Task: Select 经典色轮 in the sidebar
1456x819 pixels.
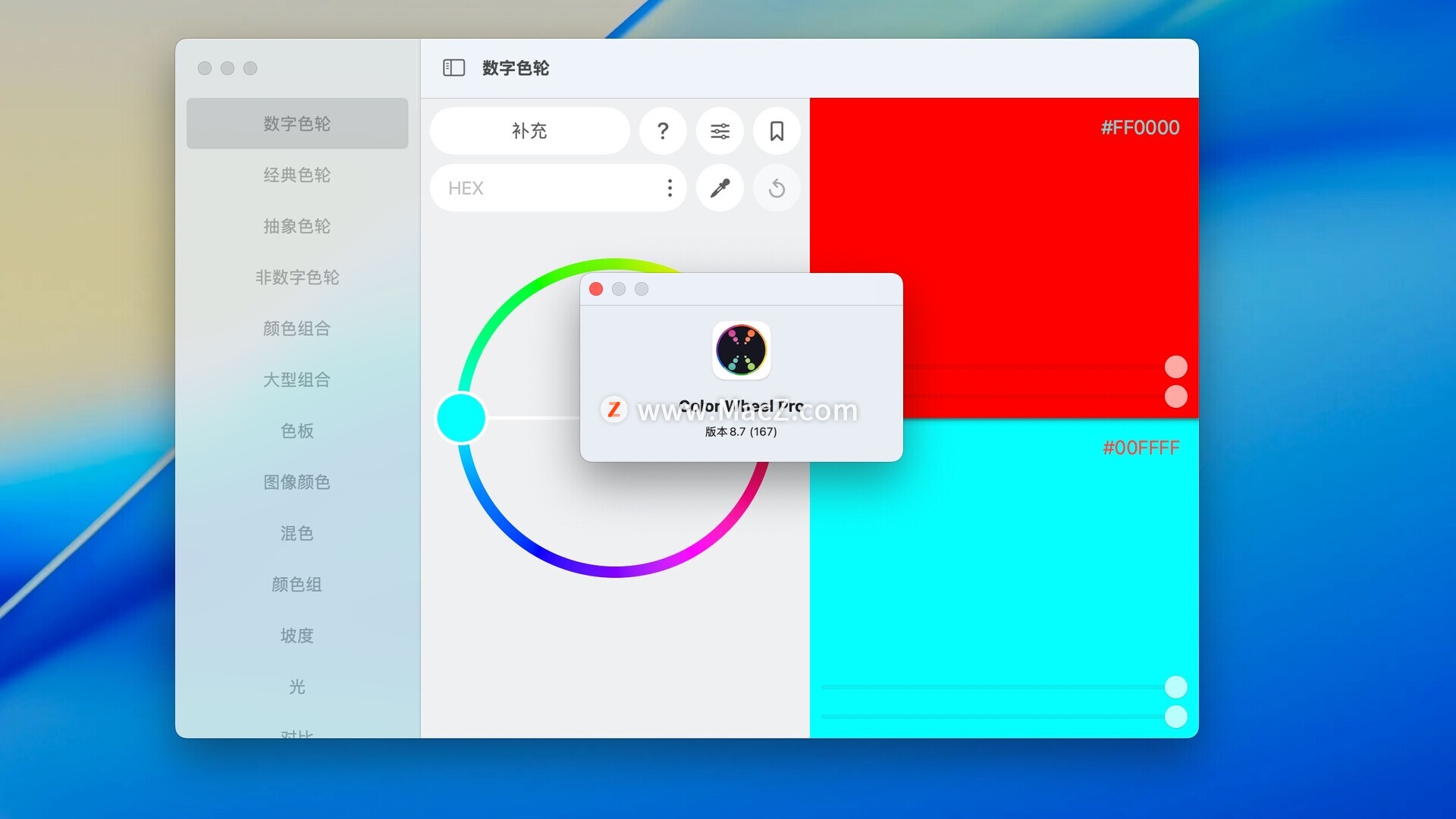Action: point(297,175)
